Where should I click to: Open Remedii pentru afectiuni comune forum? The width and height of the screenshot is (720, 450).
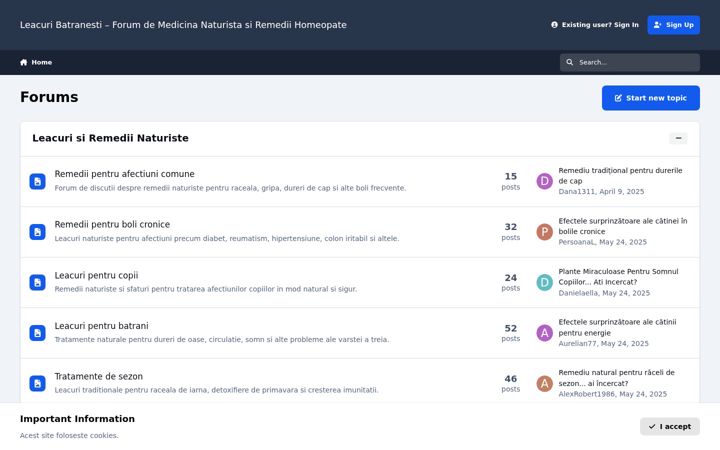tap(124, 174)
